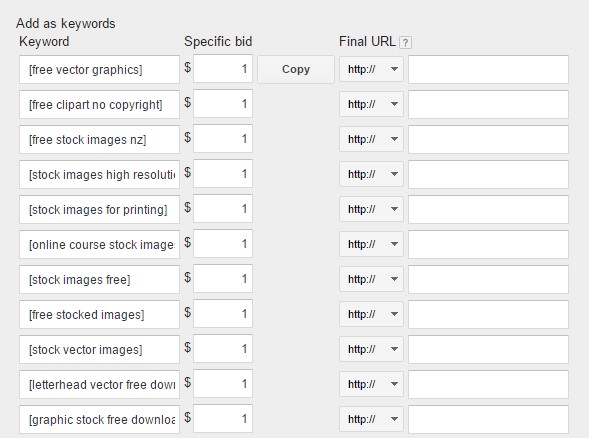Click Final URL field for online course stock images

click(488, 244)
